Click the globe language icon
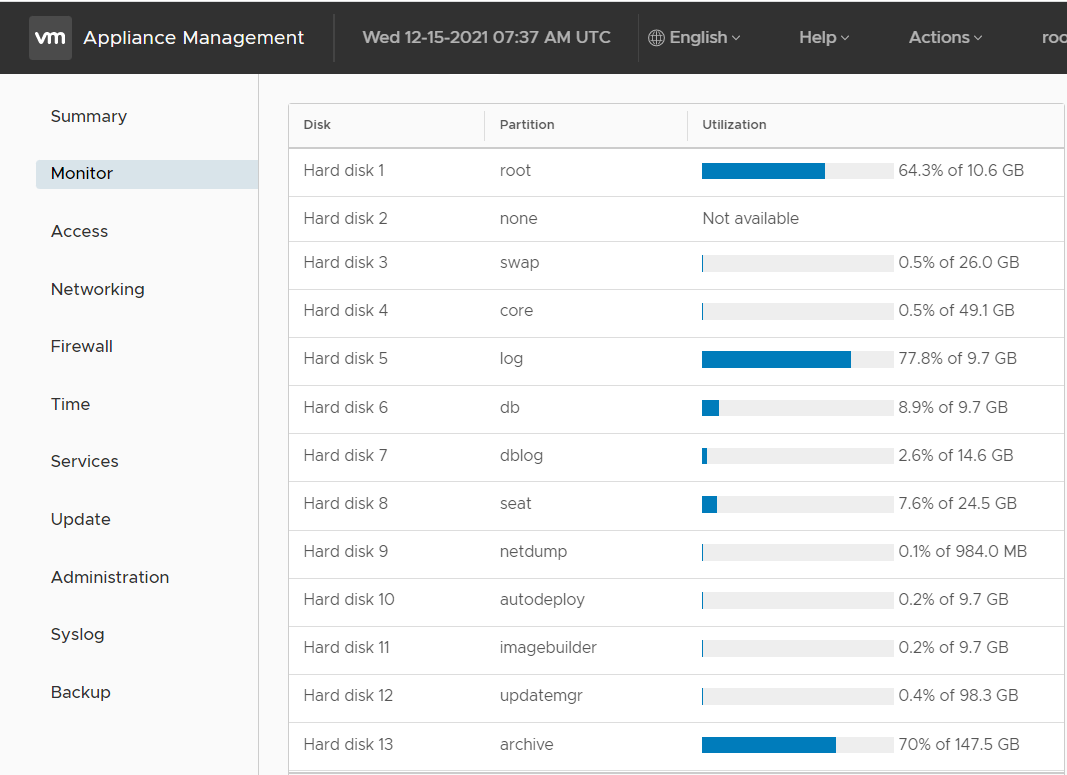 [656, 38]
